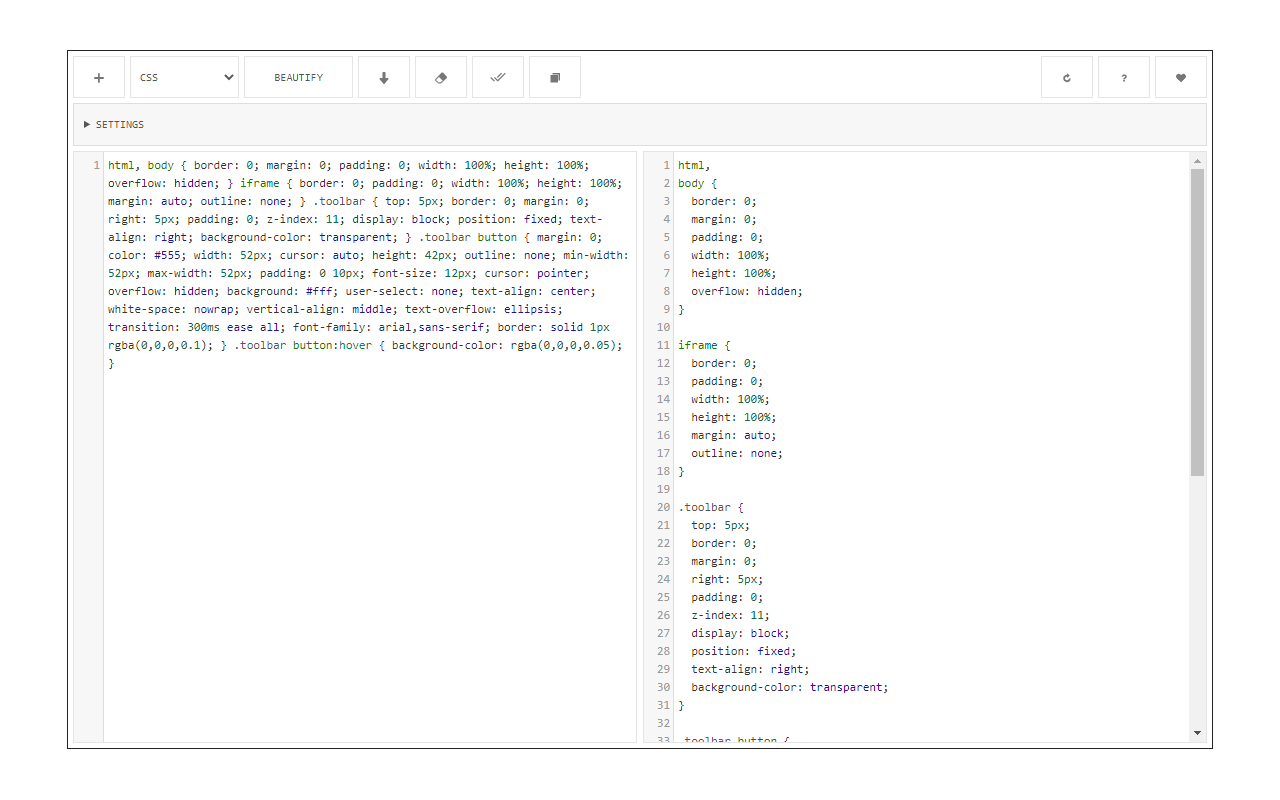This screenshot has width=1280, height=800.
Task: Select line number 1 in the input pane
Action: click(95, 164)
